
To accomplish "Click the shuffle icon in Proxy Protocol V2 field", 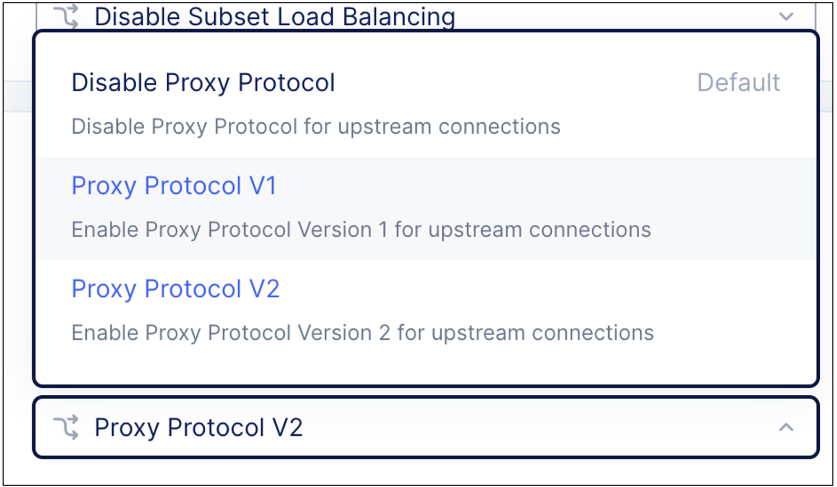I will 67,428.
